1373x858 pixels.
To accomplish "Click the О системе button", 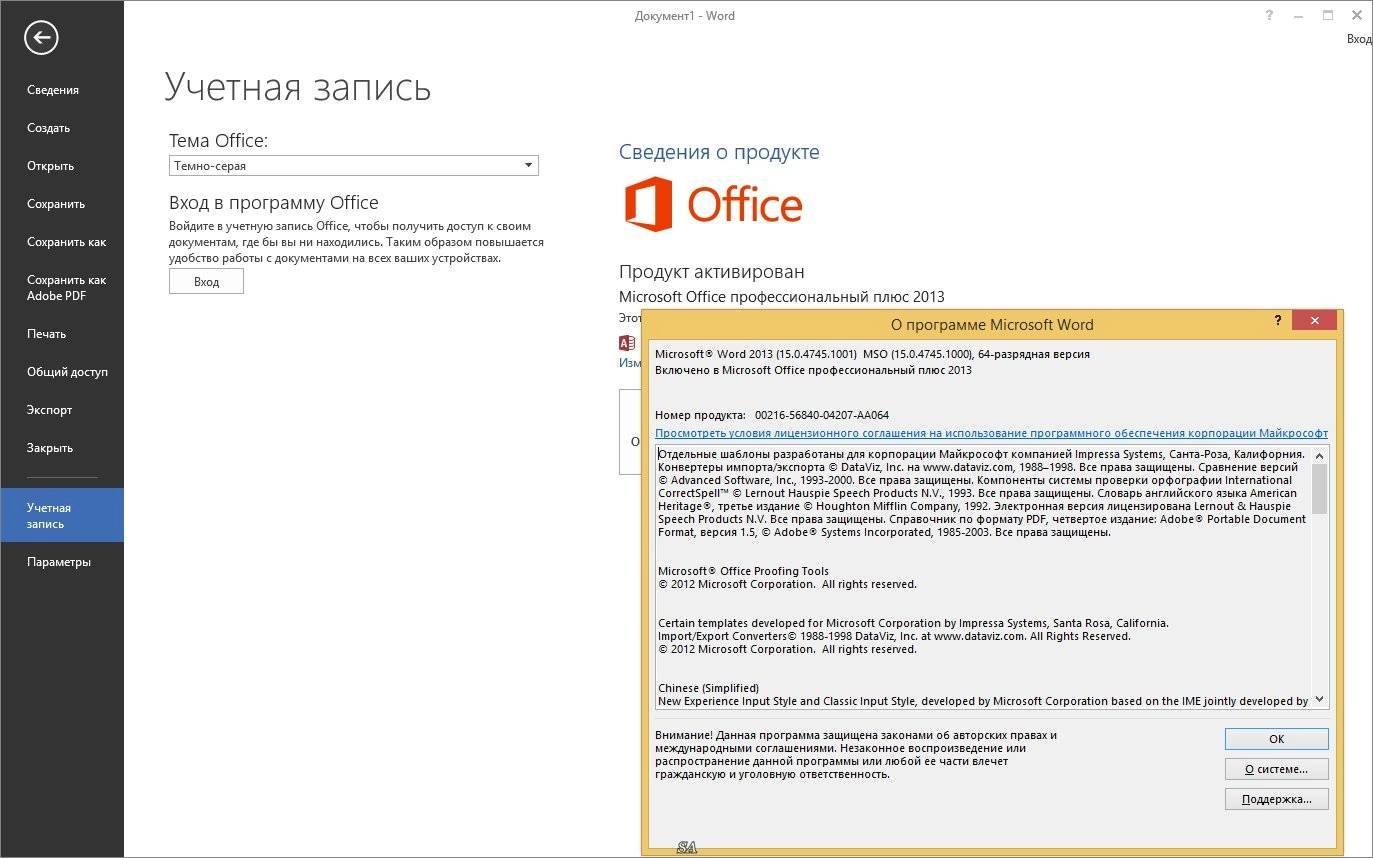I will (1276, 769).
